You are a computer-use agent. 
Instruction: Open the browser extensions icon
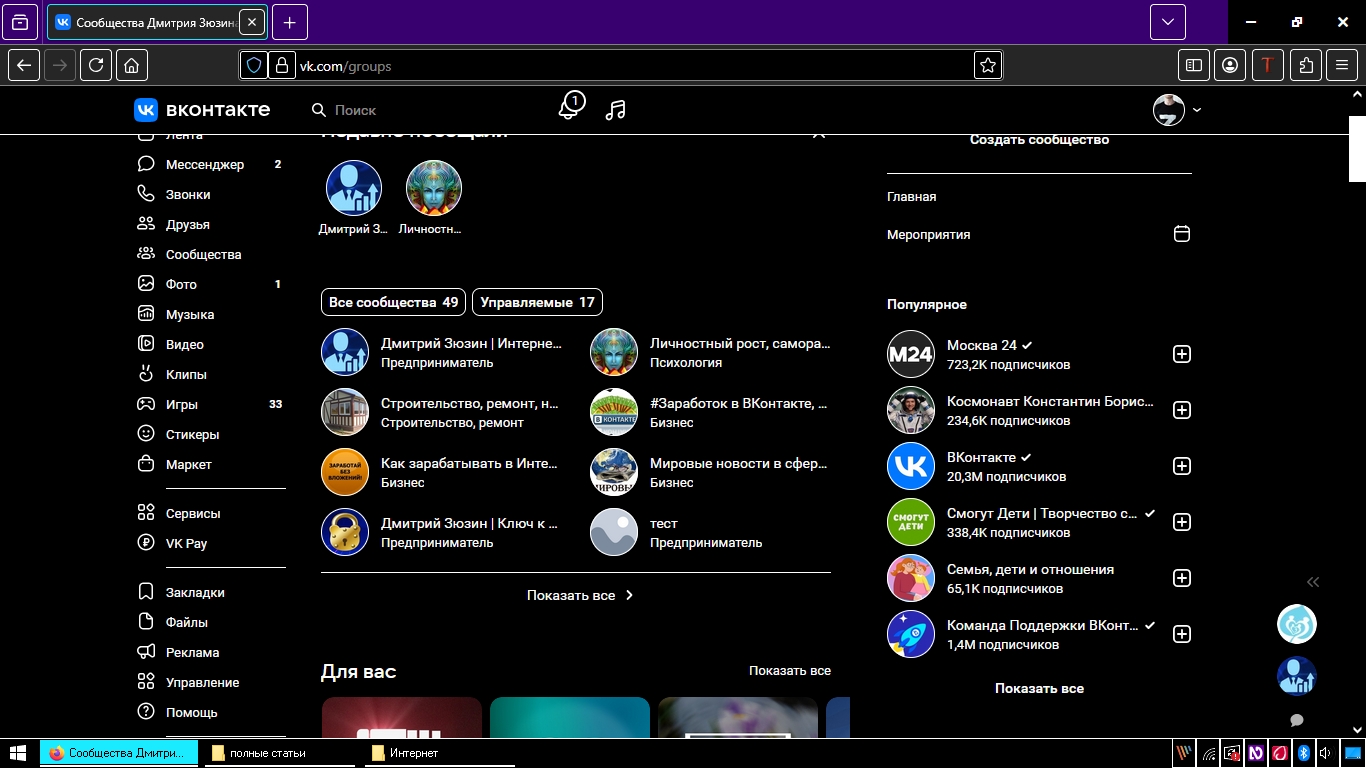click(x=1306, y=65)
